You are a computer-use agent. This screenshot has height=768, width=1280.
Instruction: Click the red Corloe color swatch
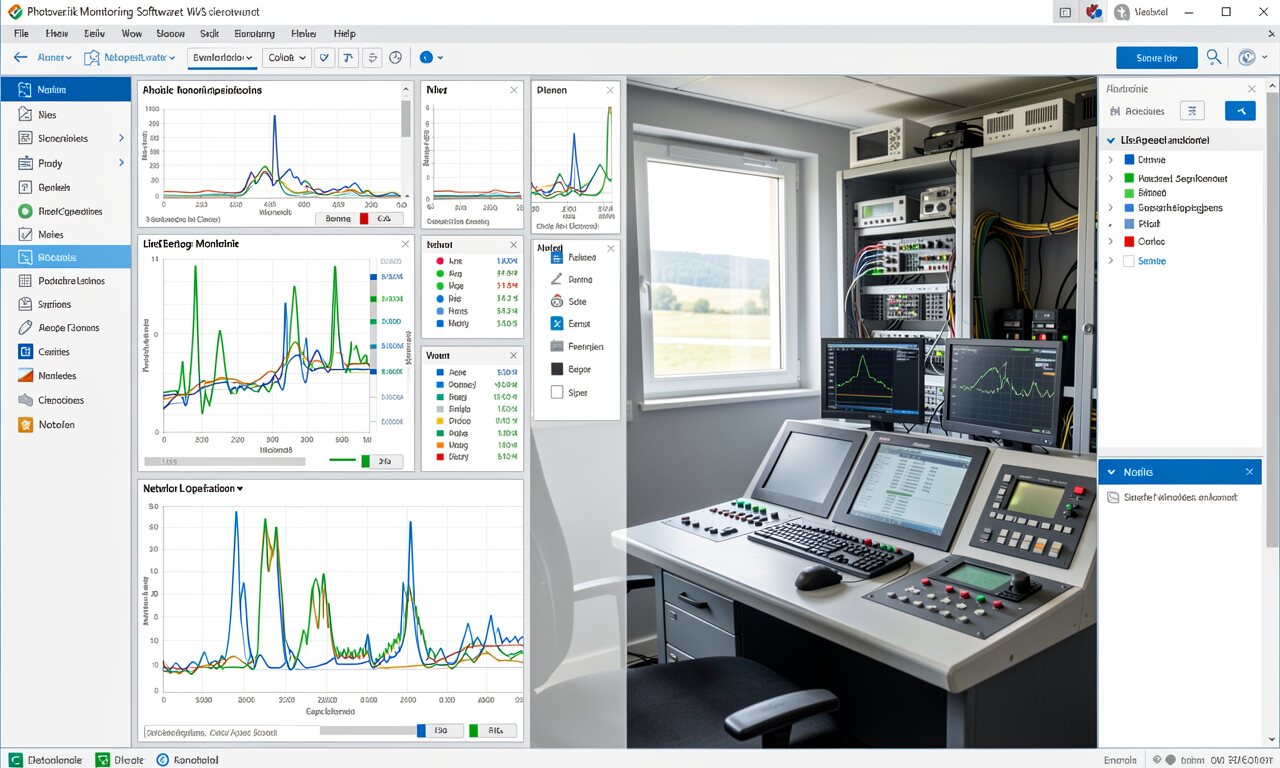pyautogui.click(x=1129, y=241)
